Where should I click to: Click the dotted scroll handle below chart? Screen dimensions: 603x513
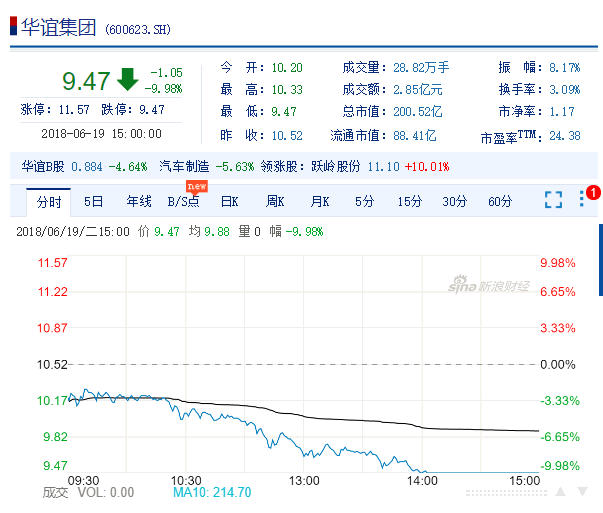pyautogui.click(x=506, y=493)
